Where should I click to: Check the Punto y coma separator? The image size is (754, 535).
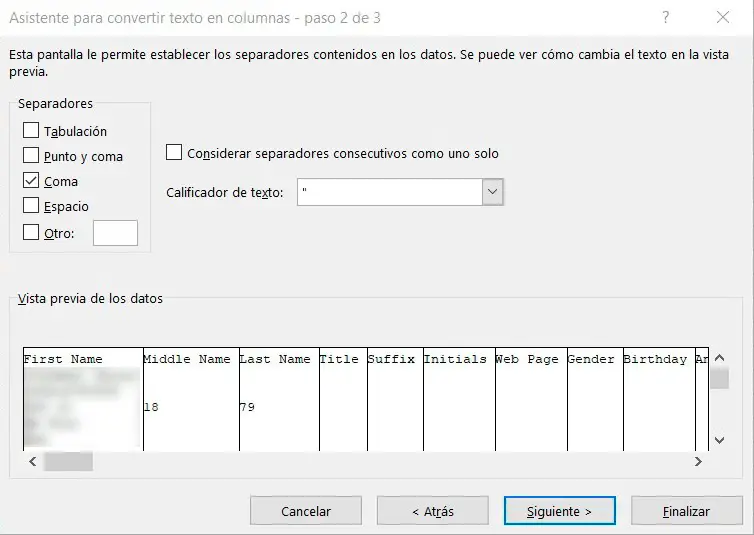click(x=31, y=156)
